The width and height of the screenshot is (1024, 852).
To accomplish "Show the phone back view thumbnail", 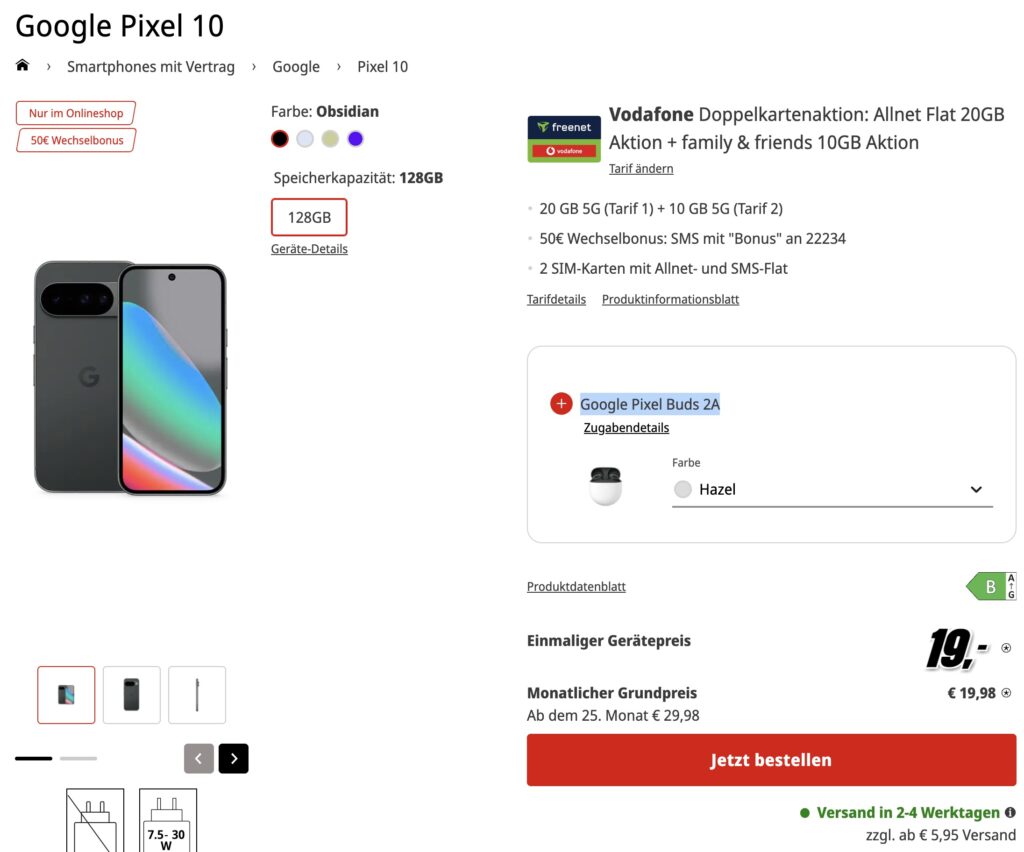I will (131, 695).
